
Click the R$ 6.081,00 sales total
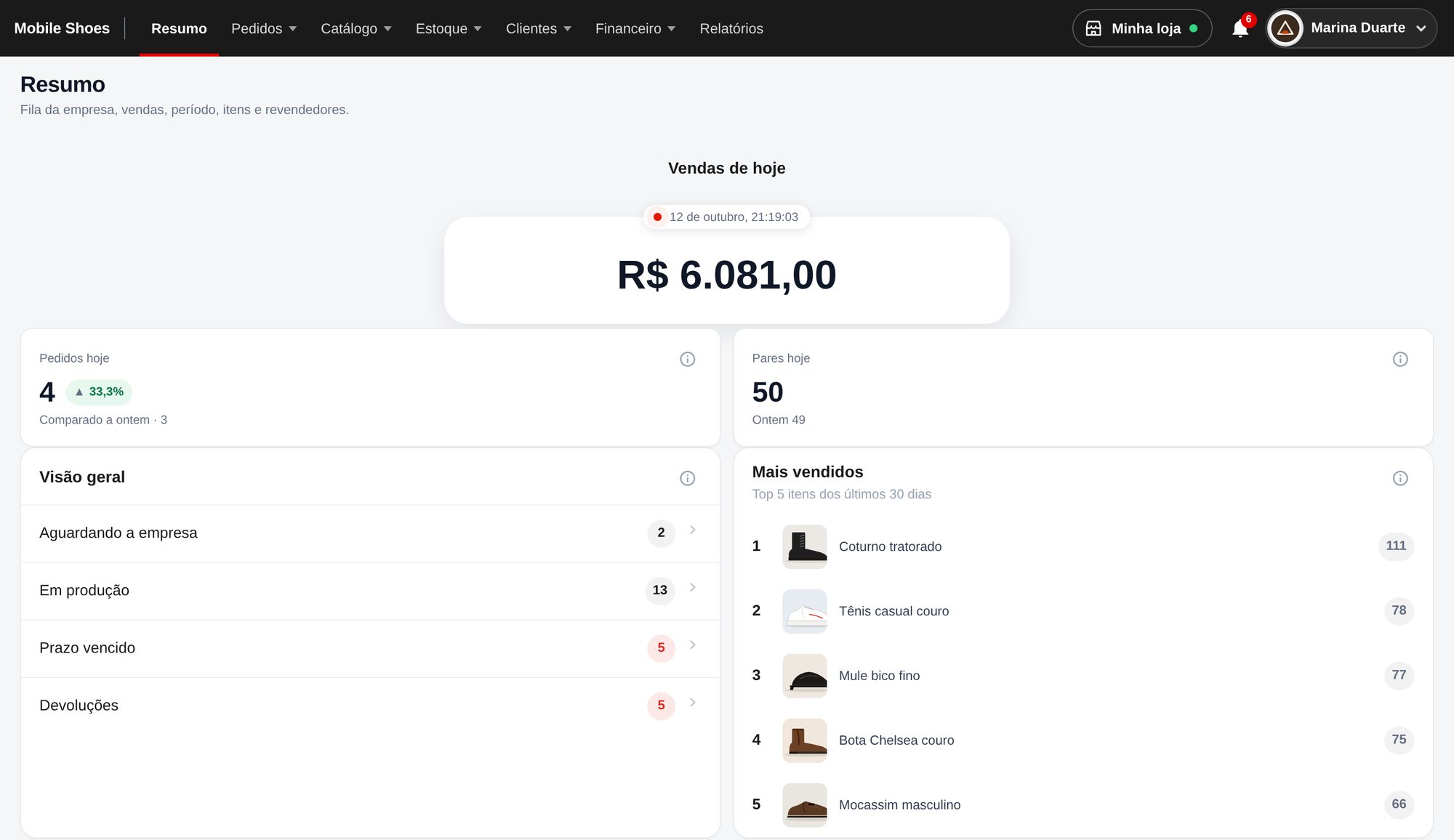click(x=727, y=275)
